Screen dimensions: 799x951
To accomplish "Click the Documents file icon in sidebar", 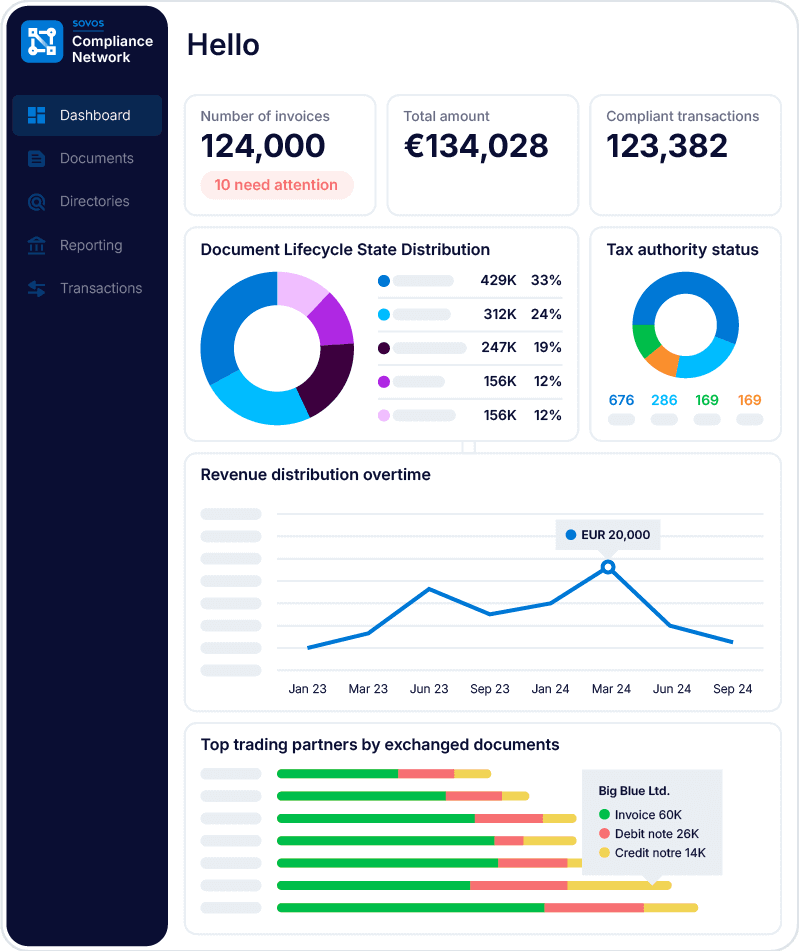I will (x=37, y=159).
